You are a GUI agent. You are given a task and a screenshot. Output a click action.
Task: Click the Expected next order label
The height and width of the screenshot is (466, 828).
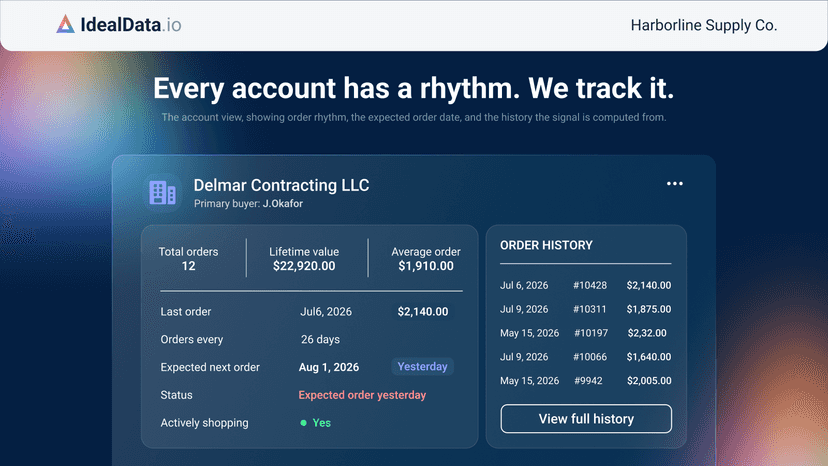pyautogui.click(x=210, y=367)
